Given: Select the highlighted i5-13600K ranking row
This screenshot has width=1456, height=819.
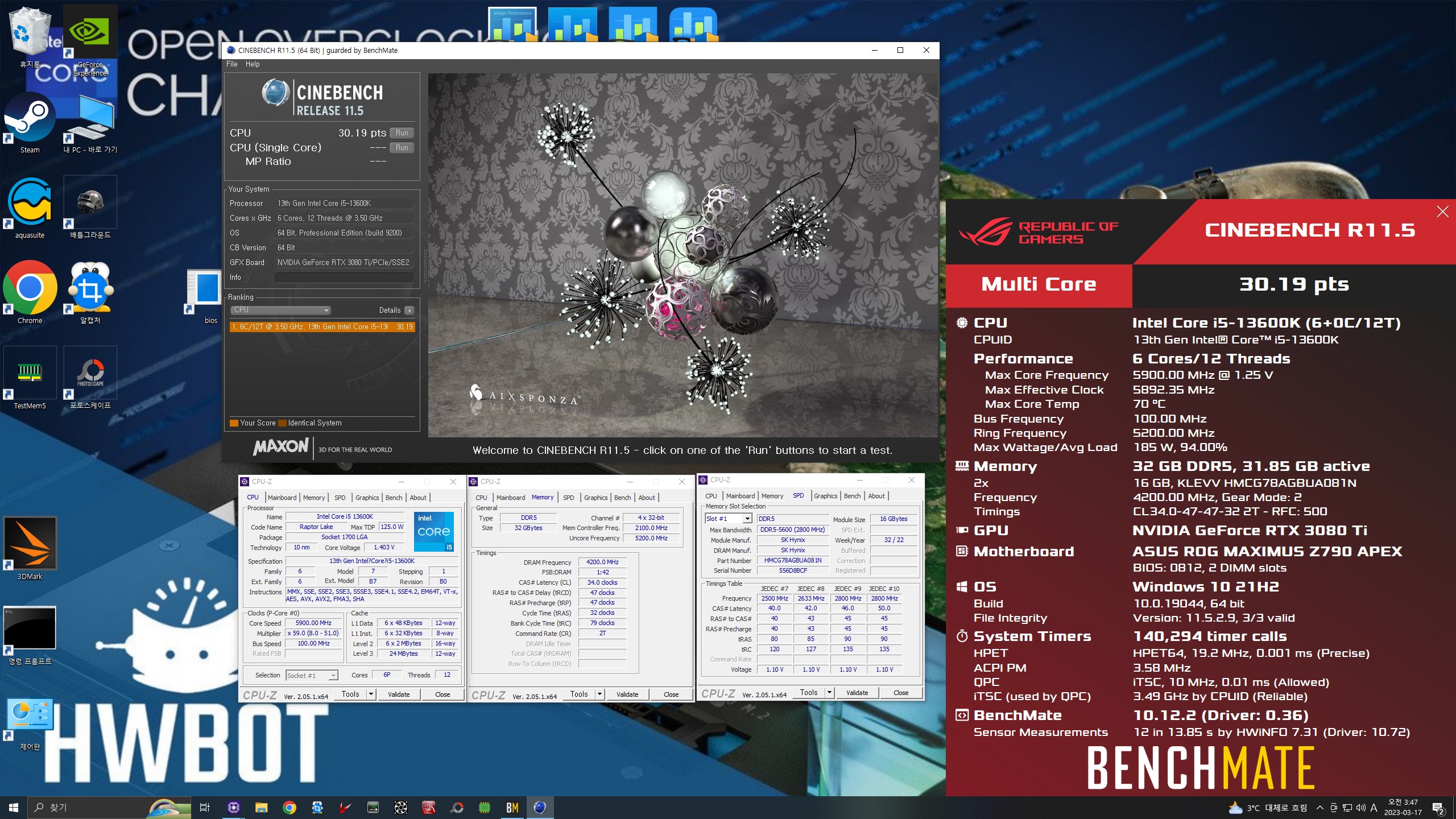Looking at the screenshot, I should (x=322, y=326).
